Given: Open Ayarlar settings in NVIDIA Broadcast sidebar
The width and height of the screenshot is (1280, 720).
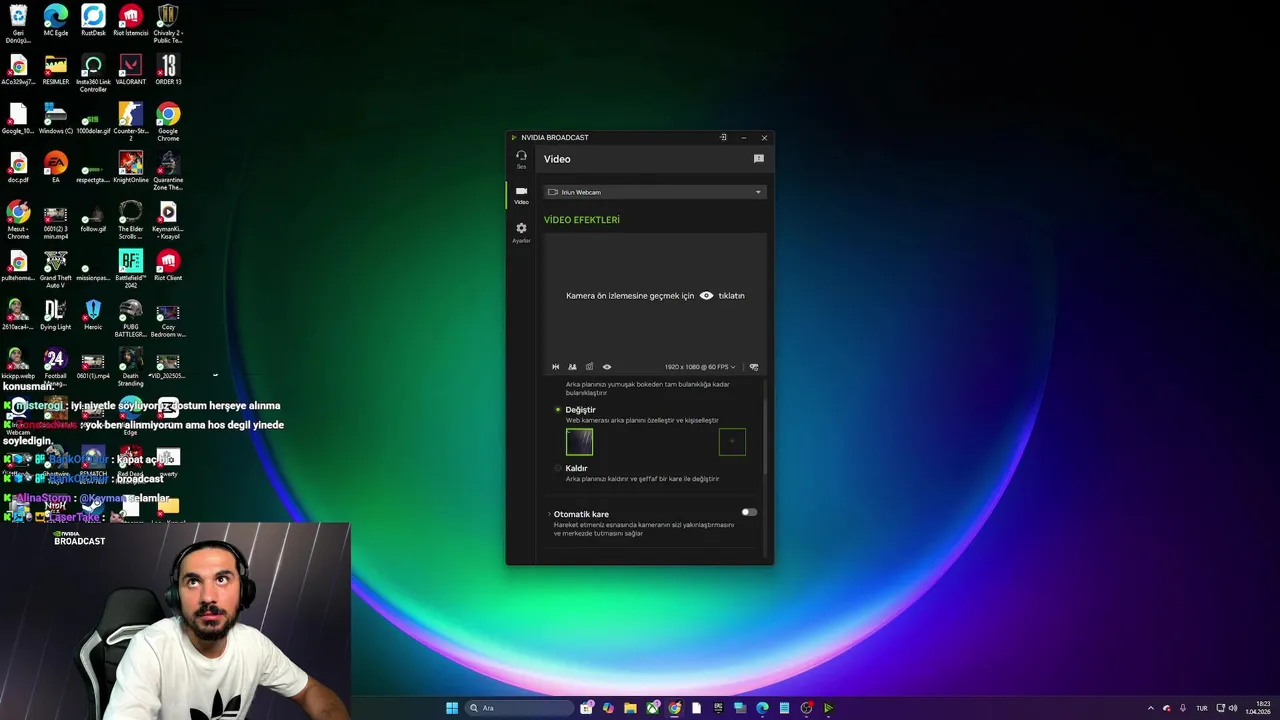Looking at the screenshot, I should pyautogui.click(x=521, y=232).
